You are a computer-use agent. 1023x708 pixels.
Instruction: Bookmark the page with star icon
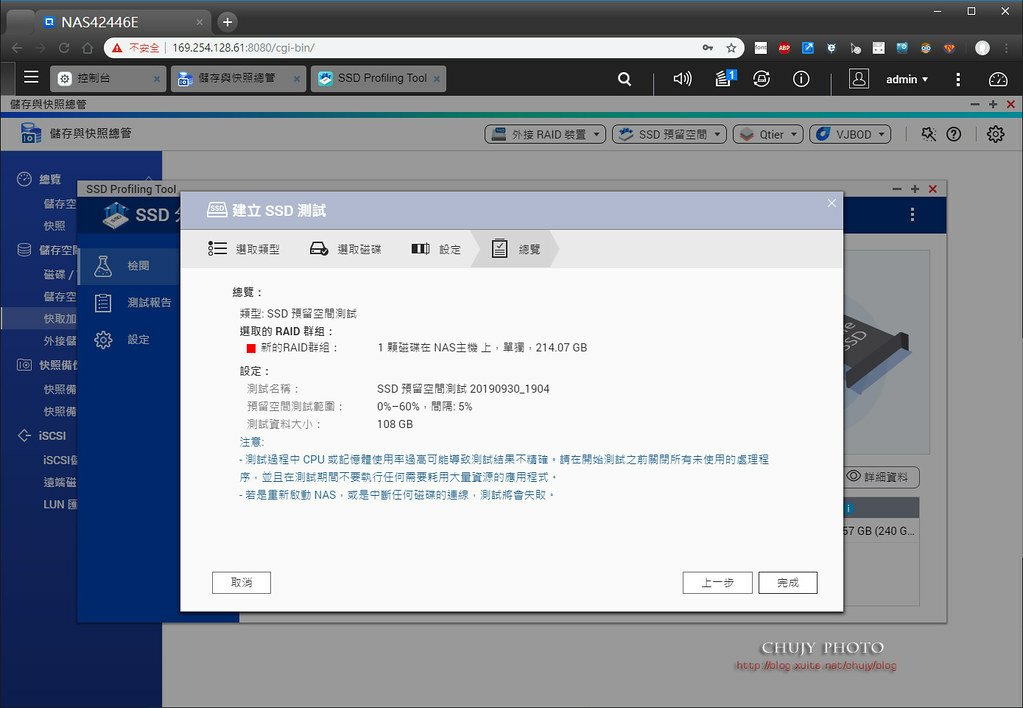731,48
